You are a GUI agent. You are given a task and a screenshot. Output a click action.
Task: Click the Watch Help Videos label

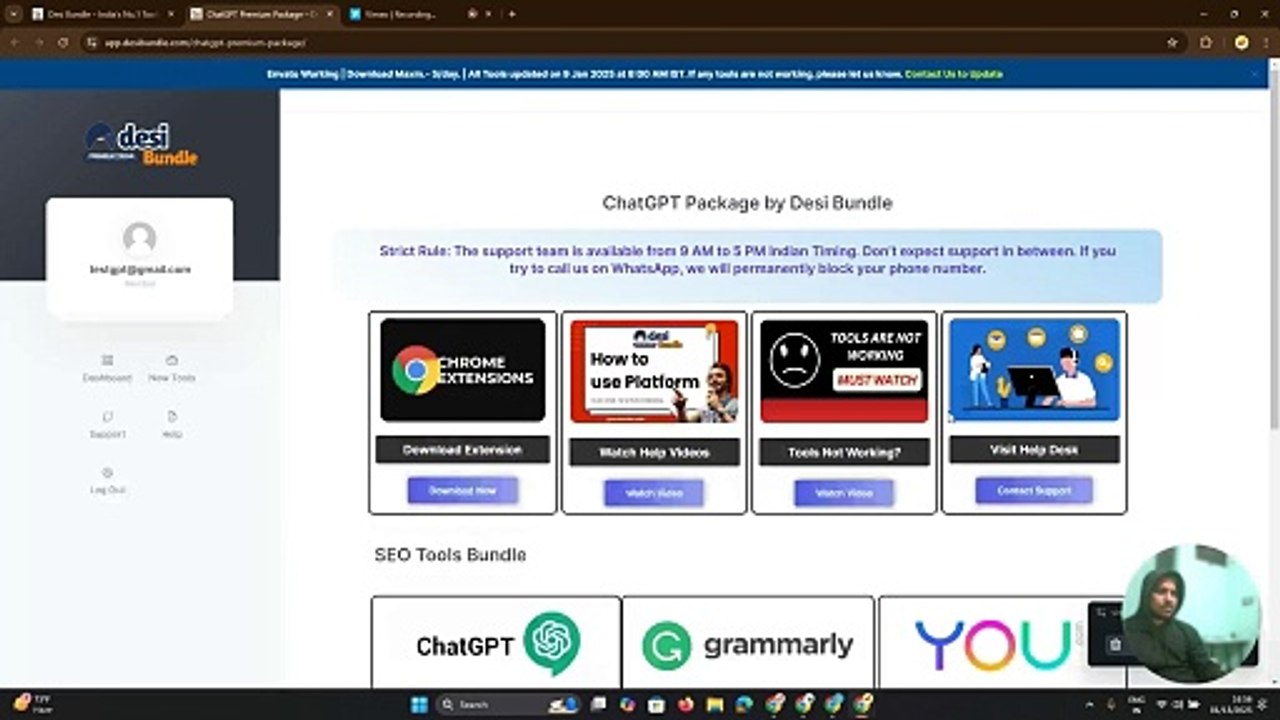(654, 453)
